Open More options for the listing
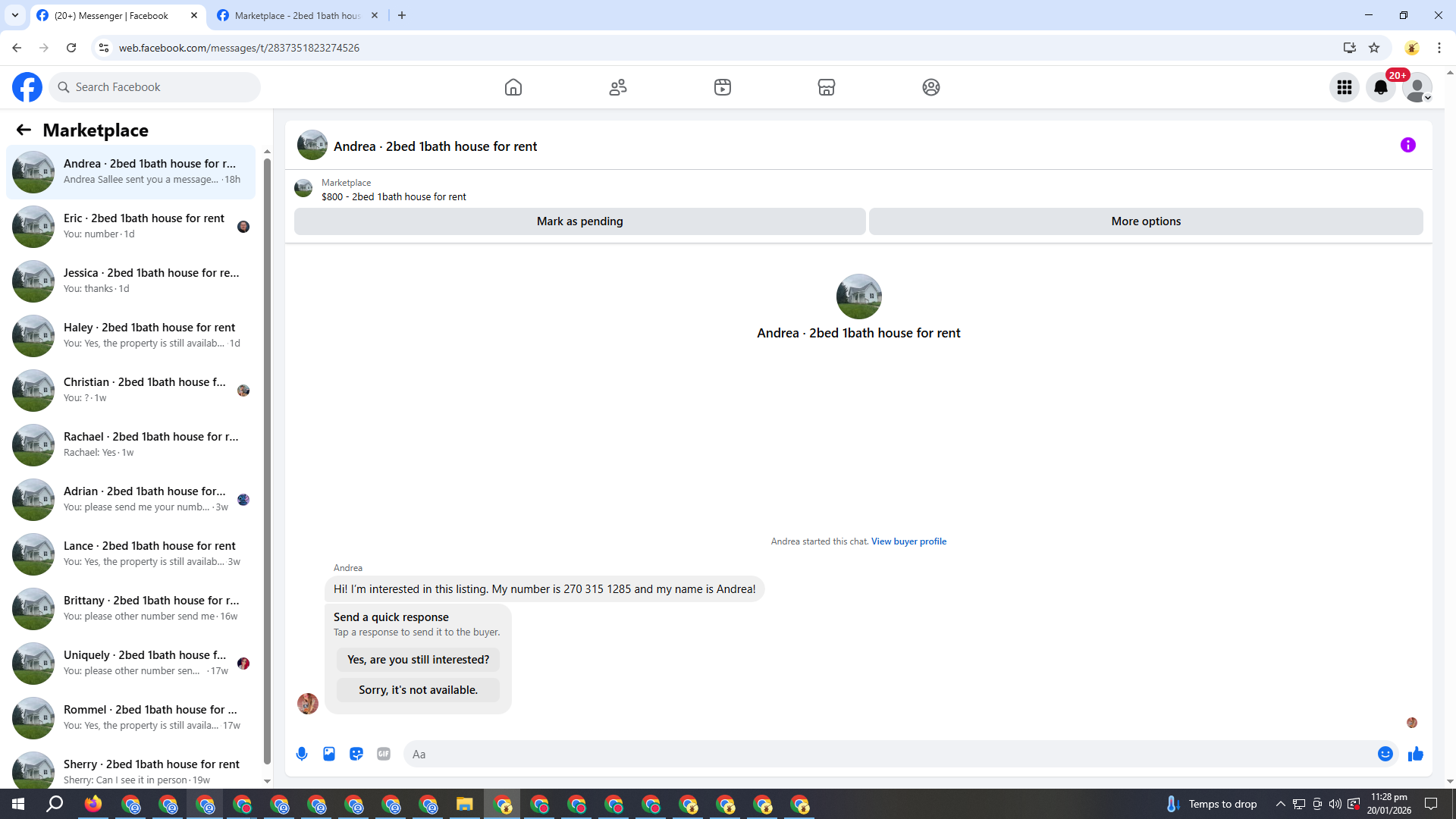 1146,221
